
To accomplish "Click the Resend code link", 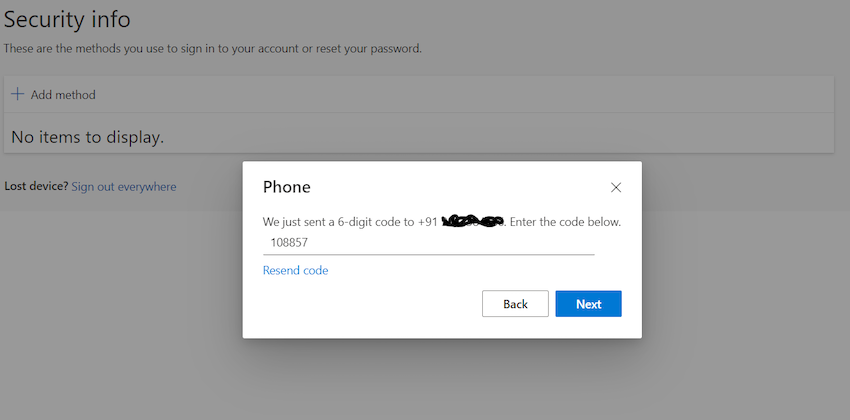I will pyautogui.click(x=295, y=271).
